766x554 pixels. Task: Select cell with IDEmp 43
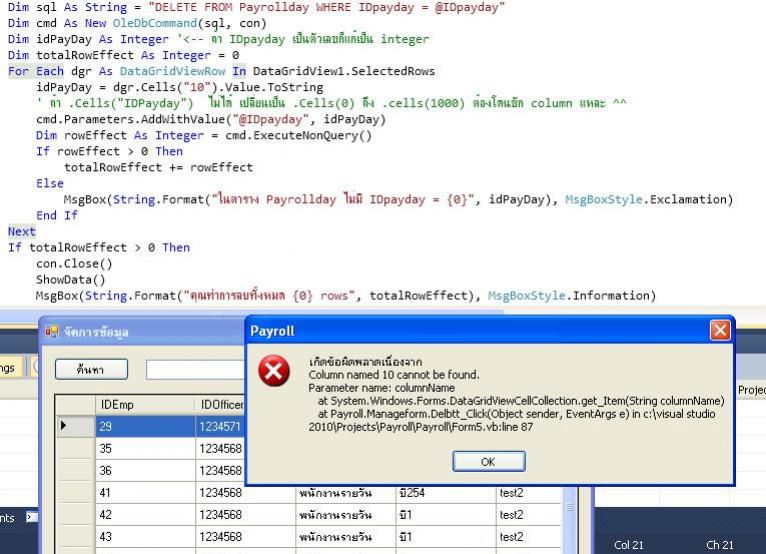pyautogui.click(x=145, y=536)
